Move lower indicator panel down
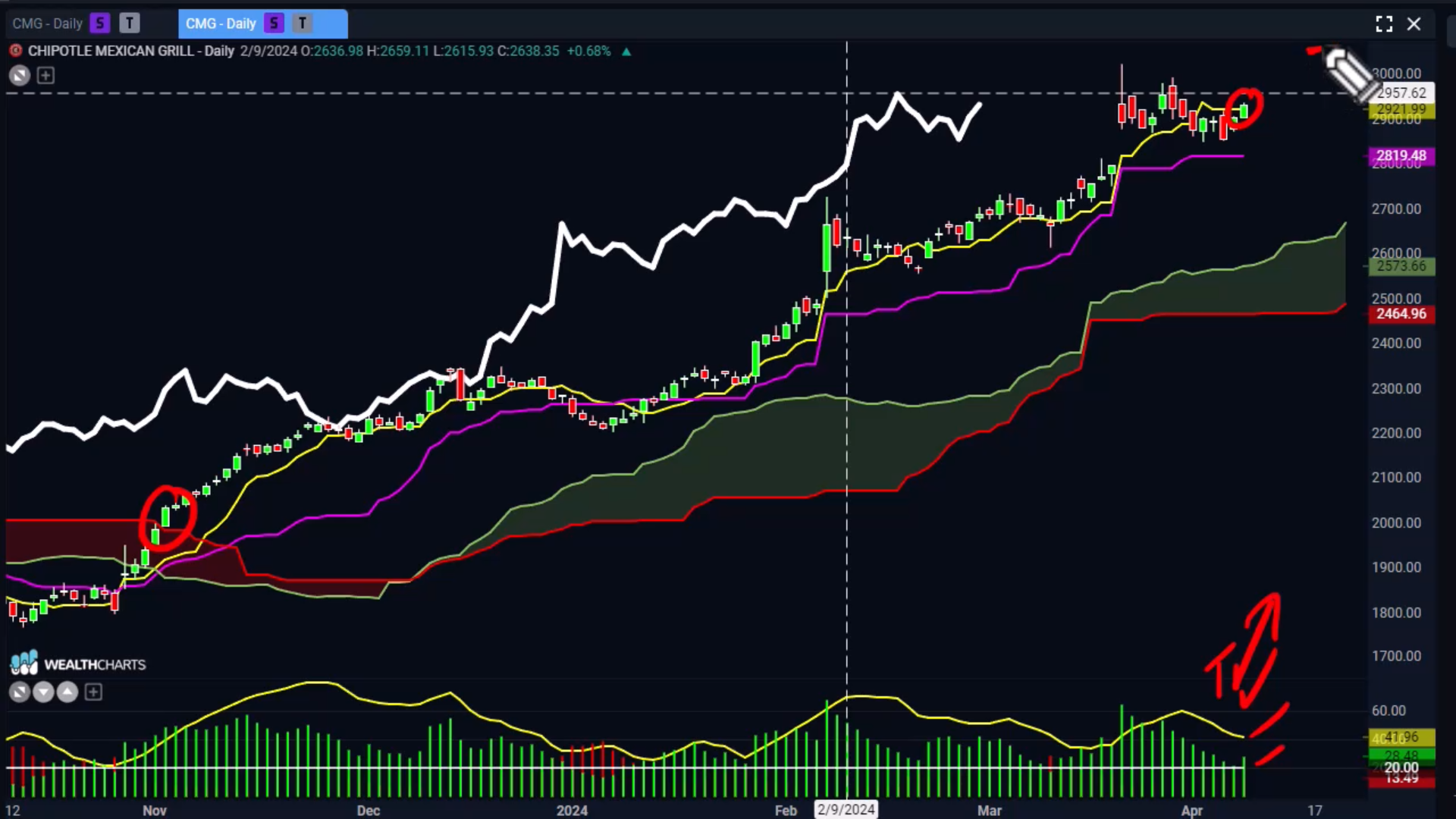The image size is (1456, 819). click(x=43, y=692)
